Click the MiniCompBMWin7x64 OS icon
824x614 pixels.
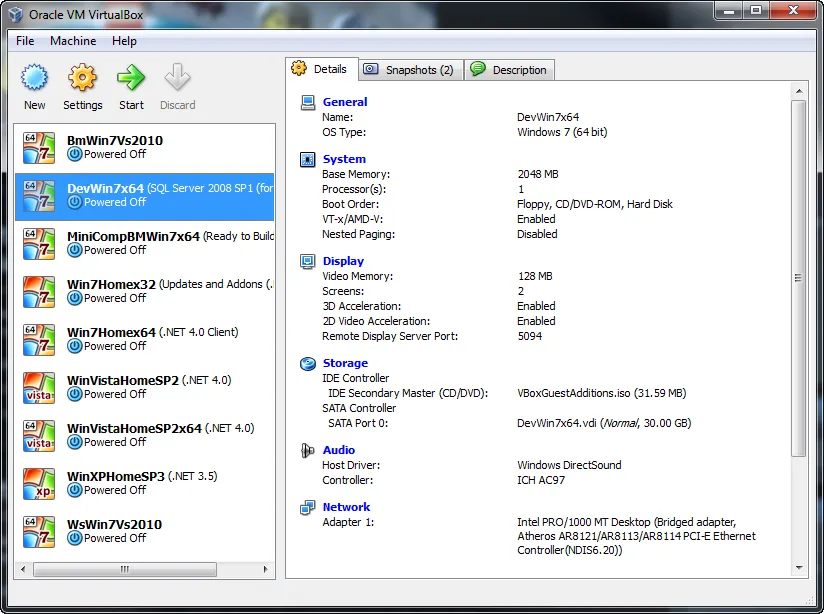39,243
